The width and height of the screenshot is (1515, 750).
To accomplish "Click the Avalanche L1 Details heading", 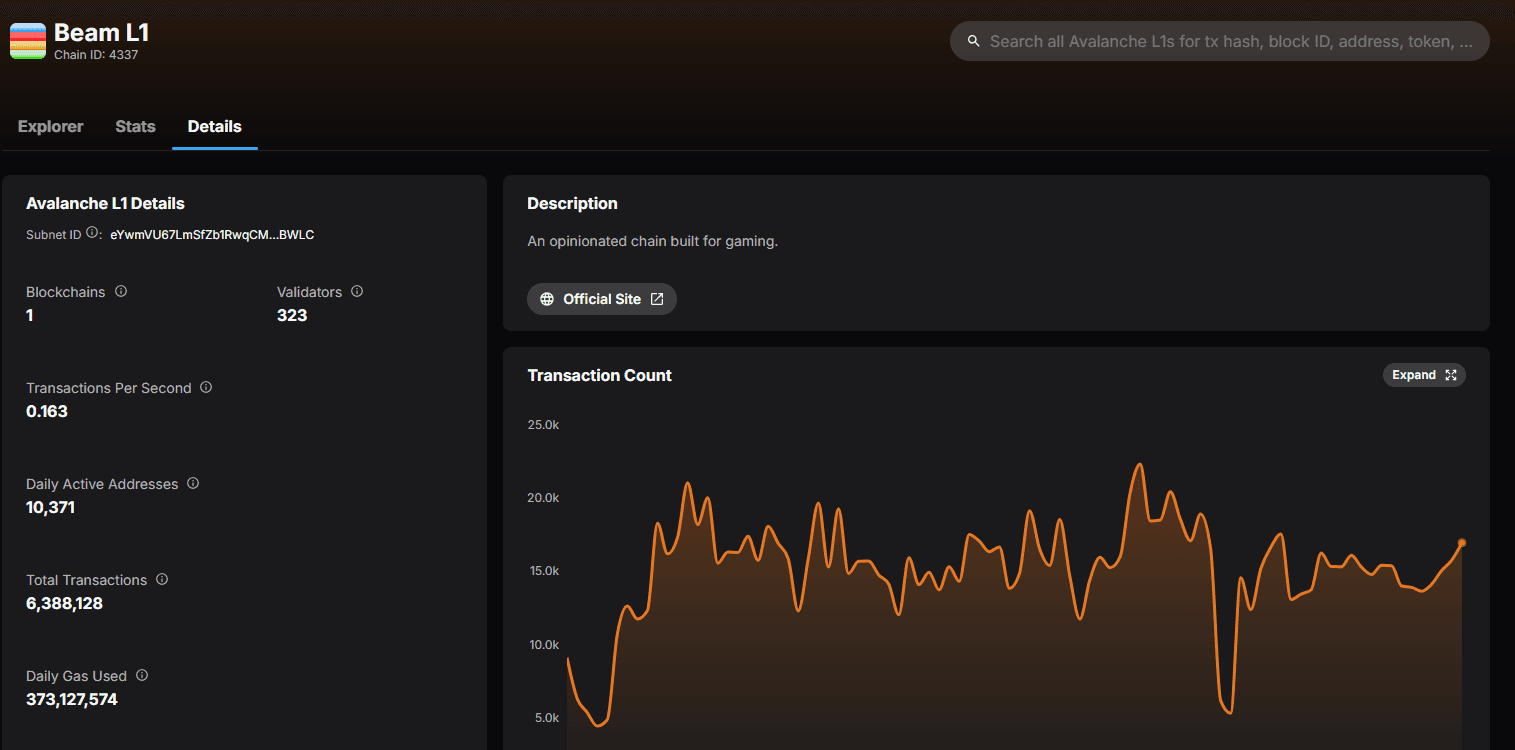I will click(105, 204).
